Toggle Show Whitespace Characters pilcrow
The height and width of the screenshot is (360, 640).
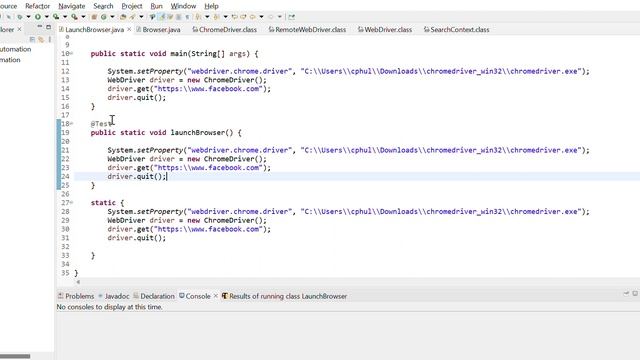(x=187, y=17)
